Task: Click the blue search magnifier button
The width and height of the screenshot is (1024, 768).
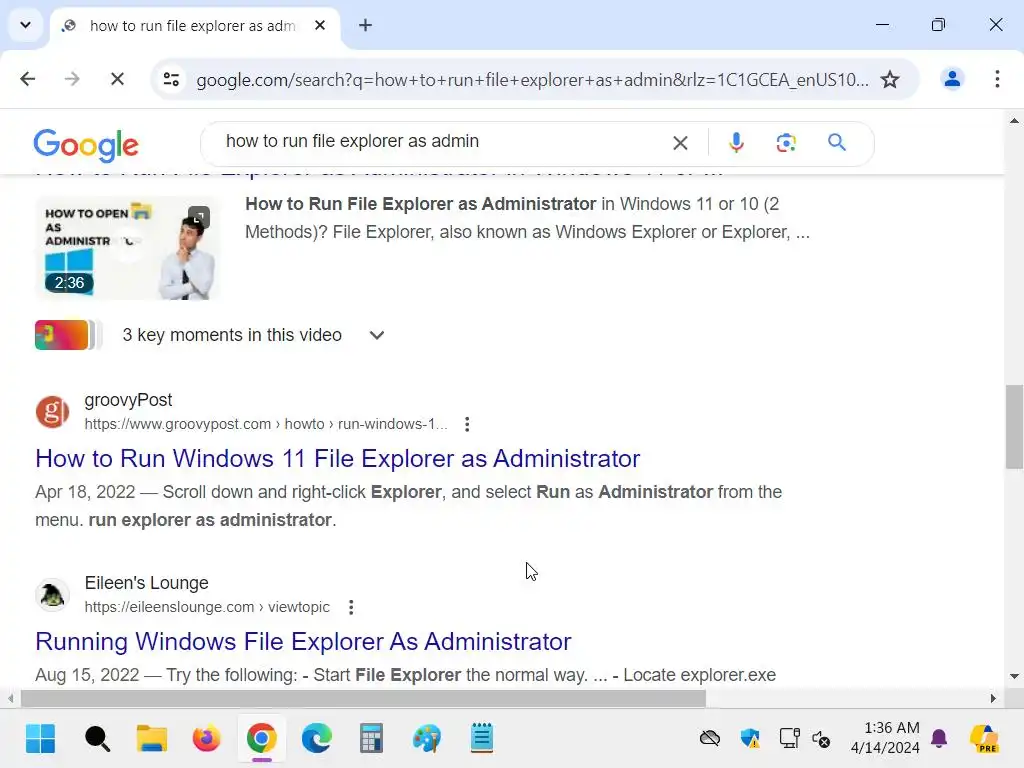Action: (x=837, y=142)
